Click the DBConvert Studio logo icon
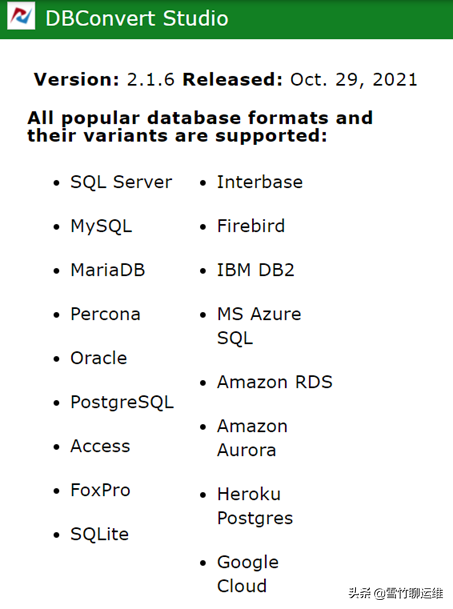This screenshot has width=453, height=609. (x=21, y=16)
